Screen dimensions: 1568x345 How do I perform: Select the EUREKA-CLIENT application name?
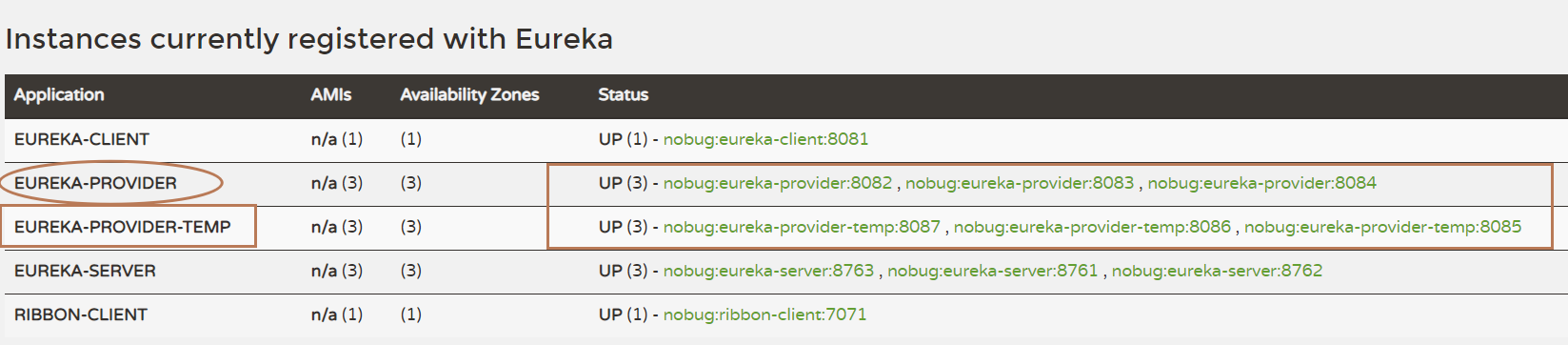point(82,139)
